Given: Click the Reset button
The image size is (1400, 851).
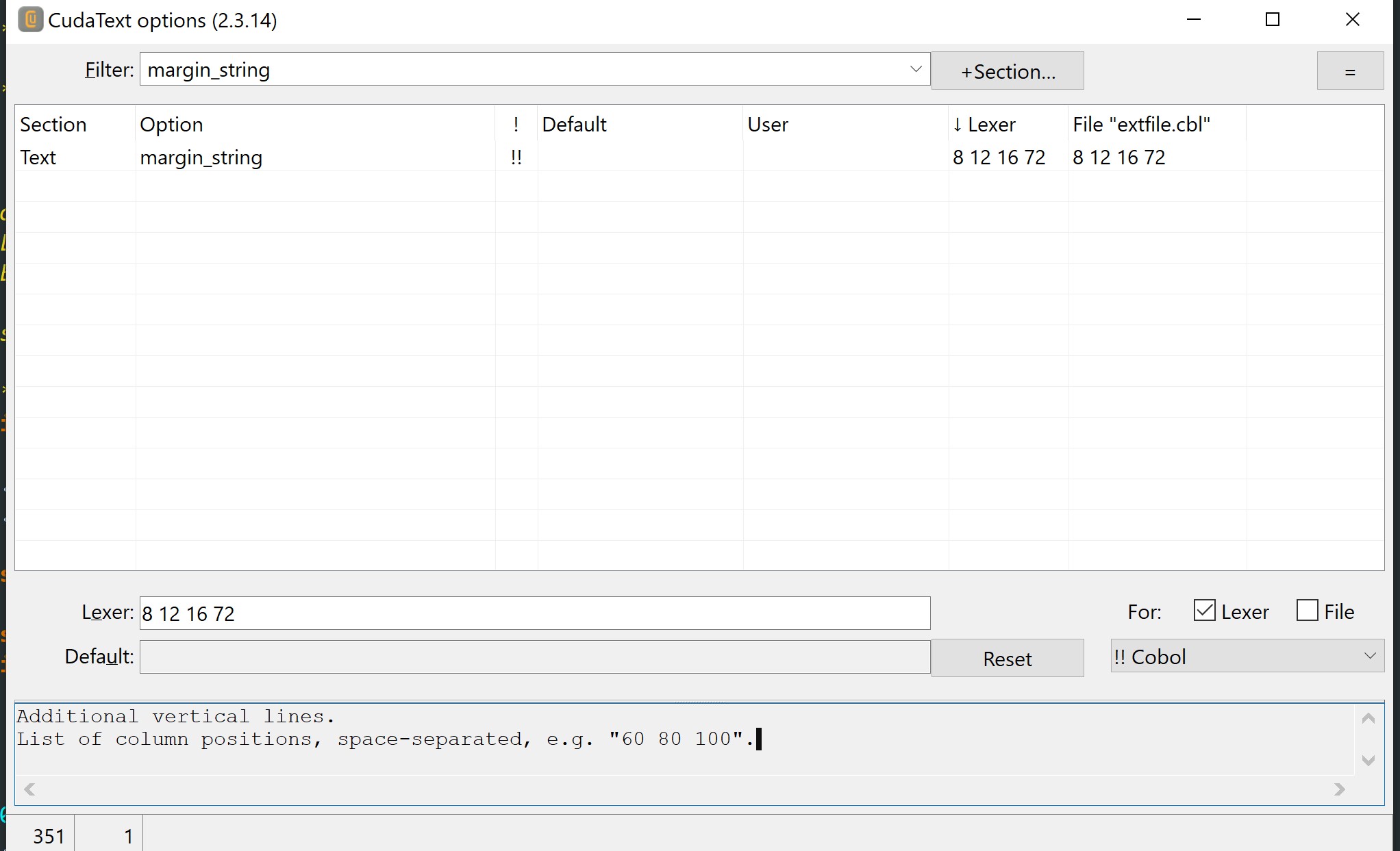Looking at the screenshot, I should pyautogui.click(x=1007, y=659).
